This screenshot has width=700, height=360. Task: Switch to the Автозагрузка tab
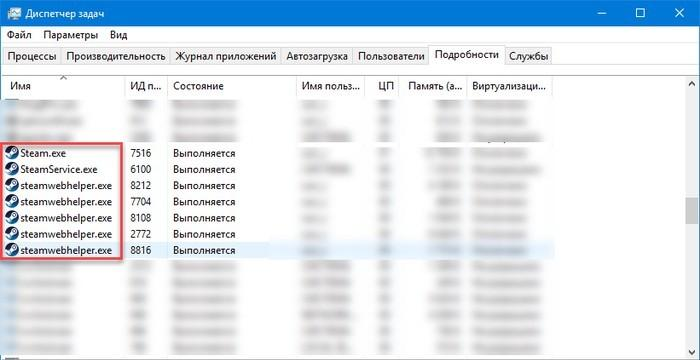coord(317,56)
